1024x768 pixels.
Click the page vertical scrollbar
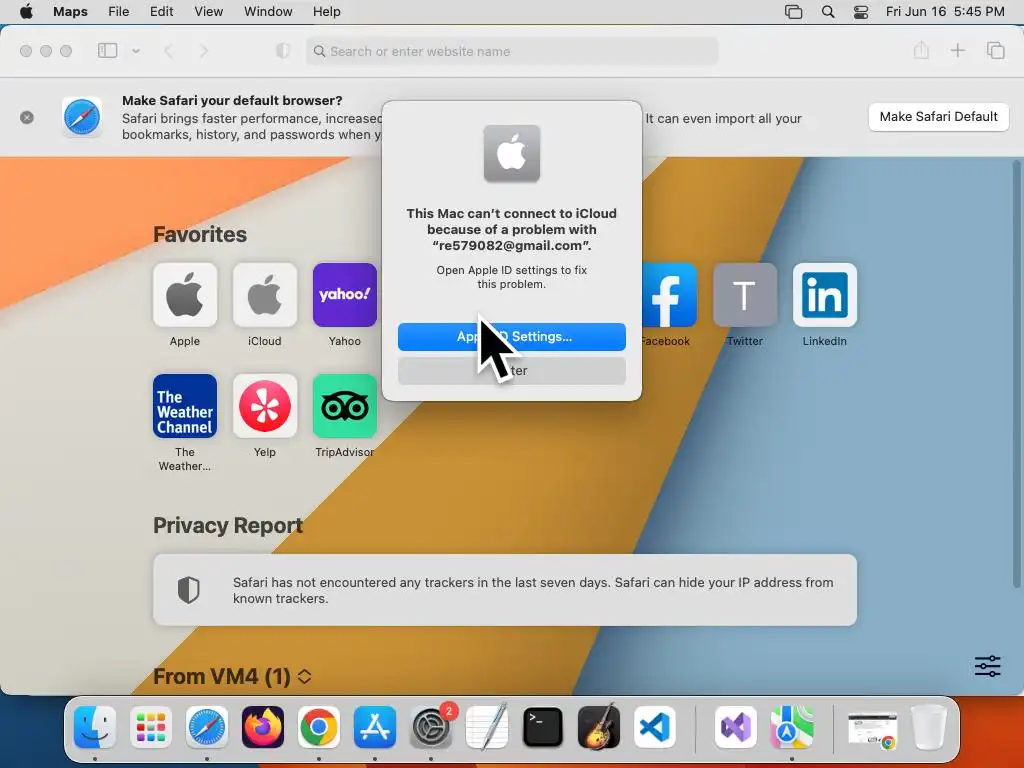tap(1016, 374)
